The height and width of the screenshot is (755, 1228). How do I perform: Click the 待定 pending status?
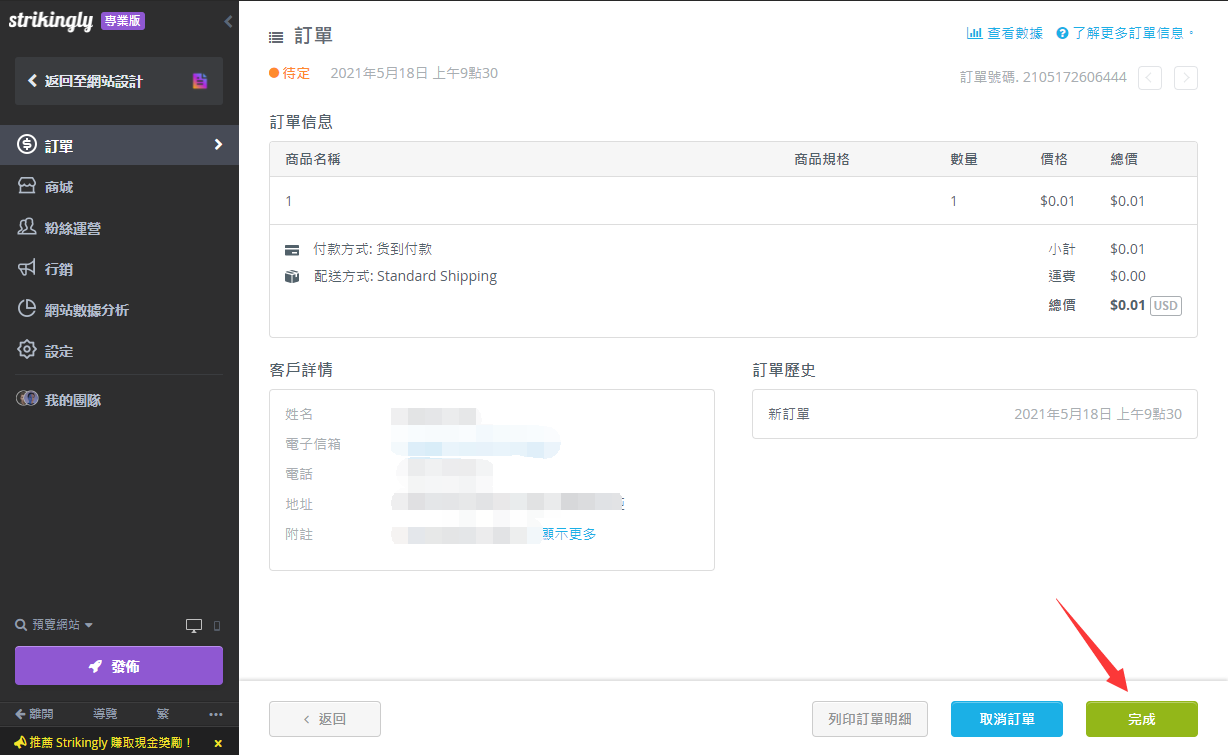[x=290, y=73]
